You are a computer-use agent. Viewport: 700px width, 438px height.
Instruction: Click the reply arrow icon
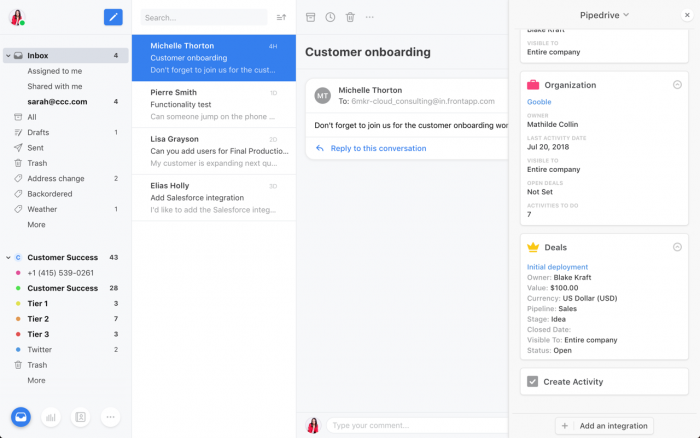(320, 148)
